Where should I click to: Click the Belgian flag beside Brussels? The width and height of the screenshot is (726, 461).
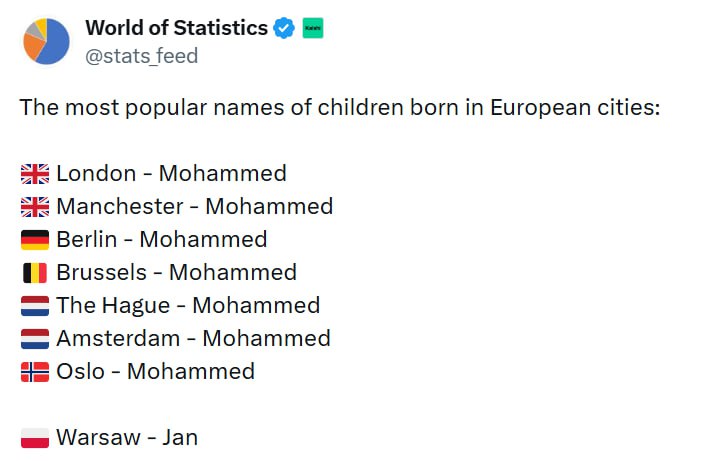coord(34,273)
